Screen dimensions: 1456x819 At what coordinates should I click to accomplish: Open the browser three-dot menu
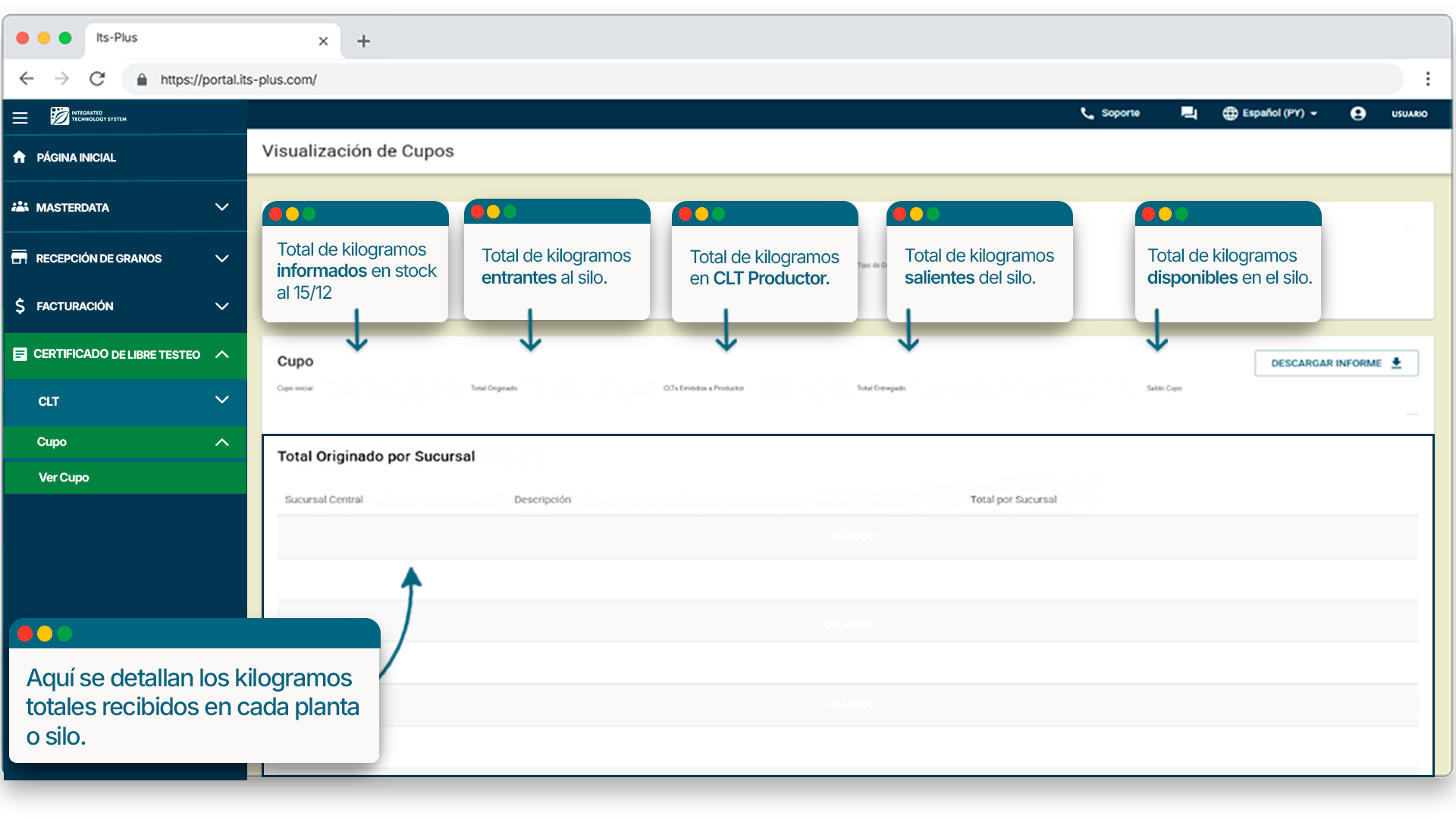point(1427,79)
